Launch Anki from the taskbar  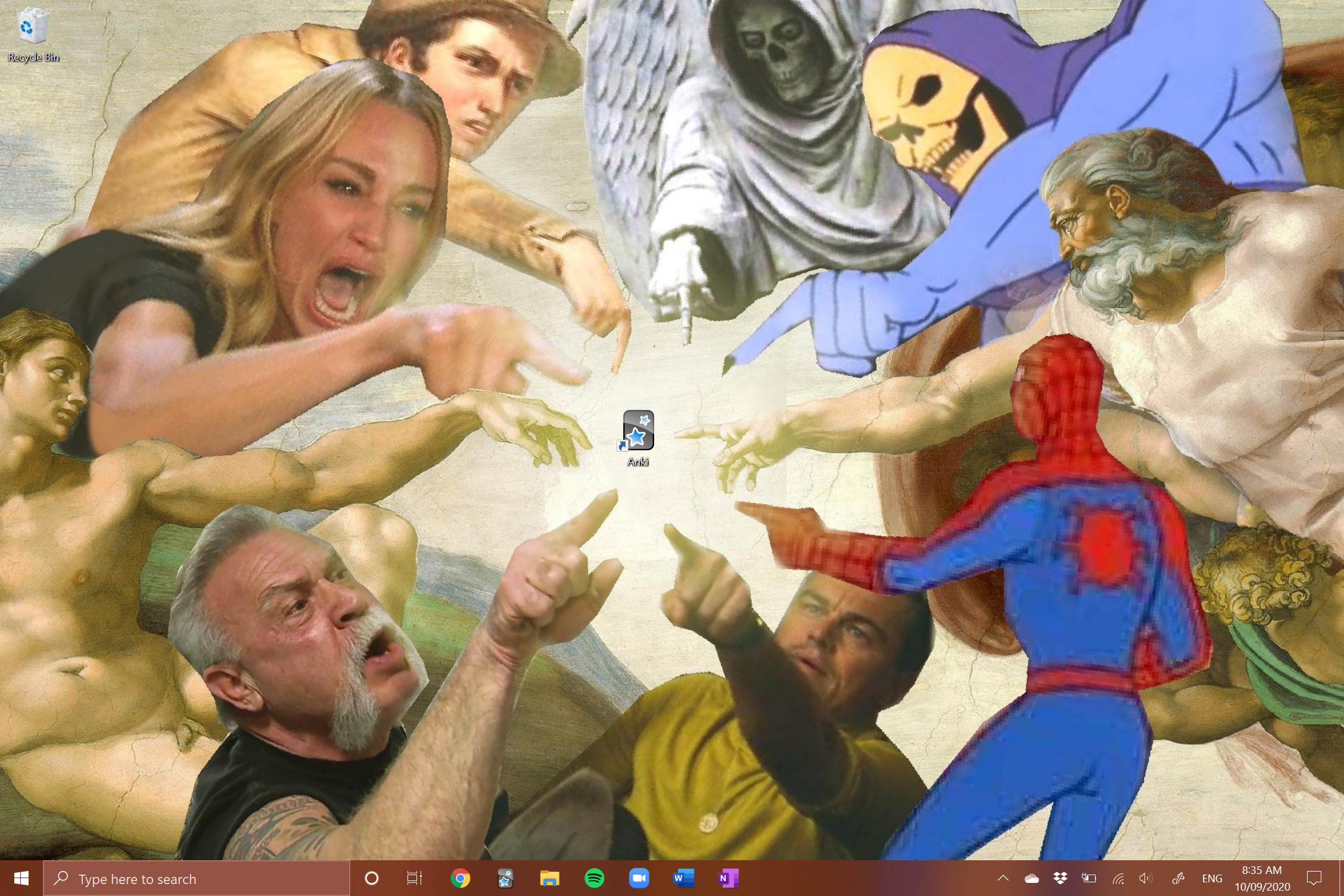tap(505, 878)
